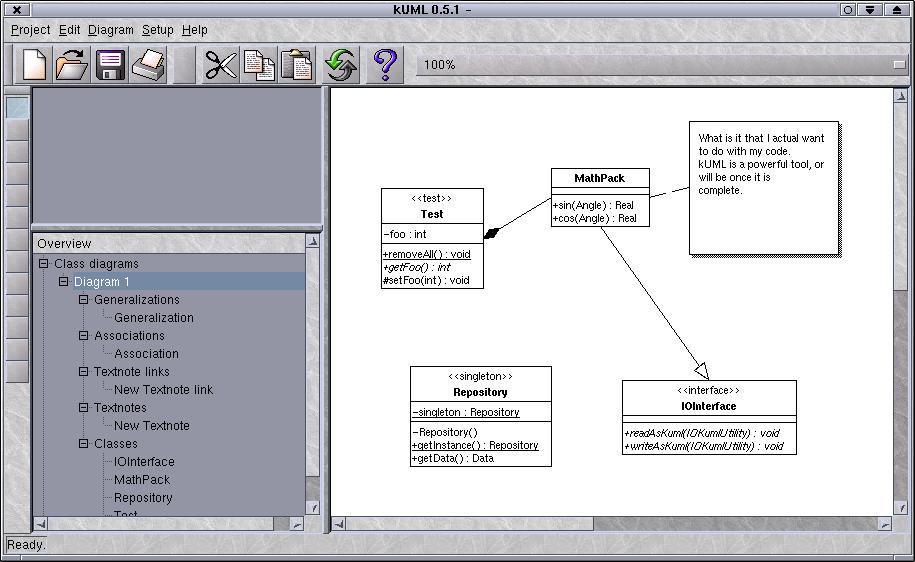This screenshot has width=915, height=562.
Task: Open a project with the folder icon
Action: pos(72,65)
